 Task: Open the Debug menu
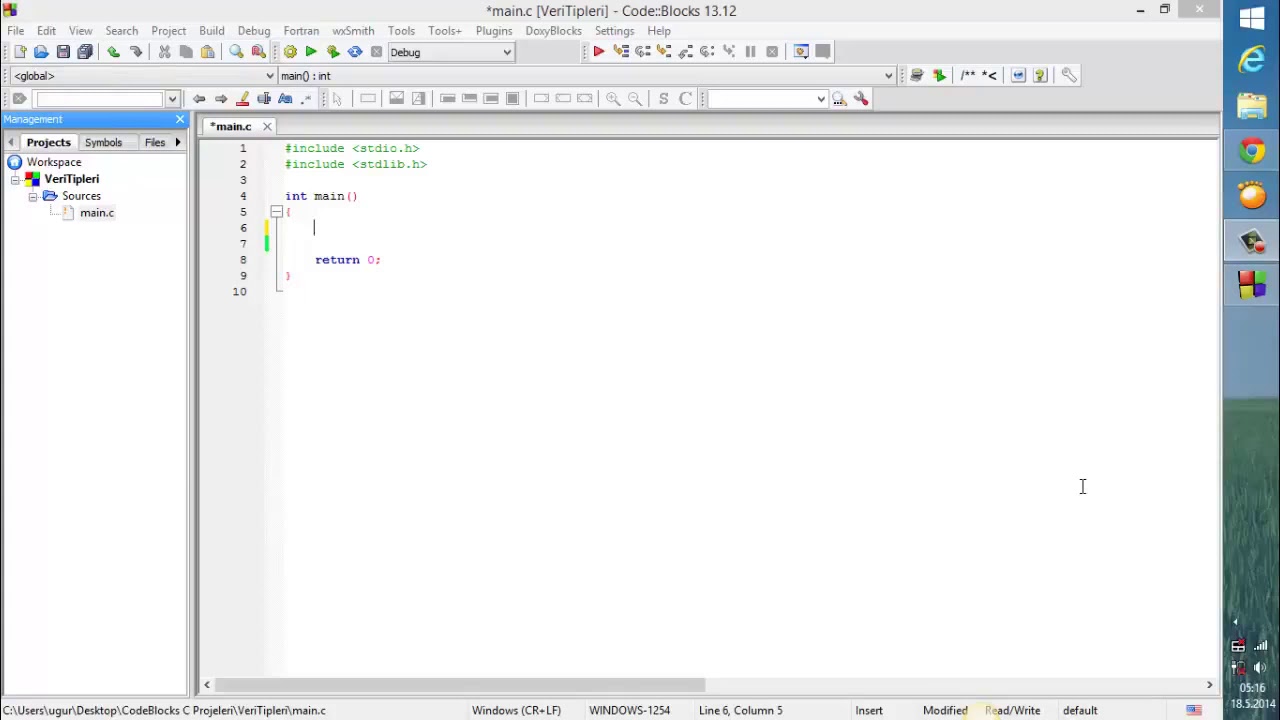(254, 30)
